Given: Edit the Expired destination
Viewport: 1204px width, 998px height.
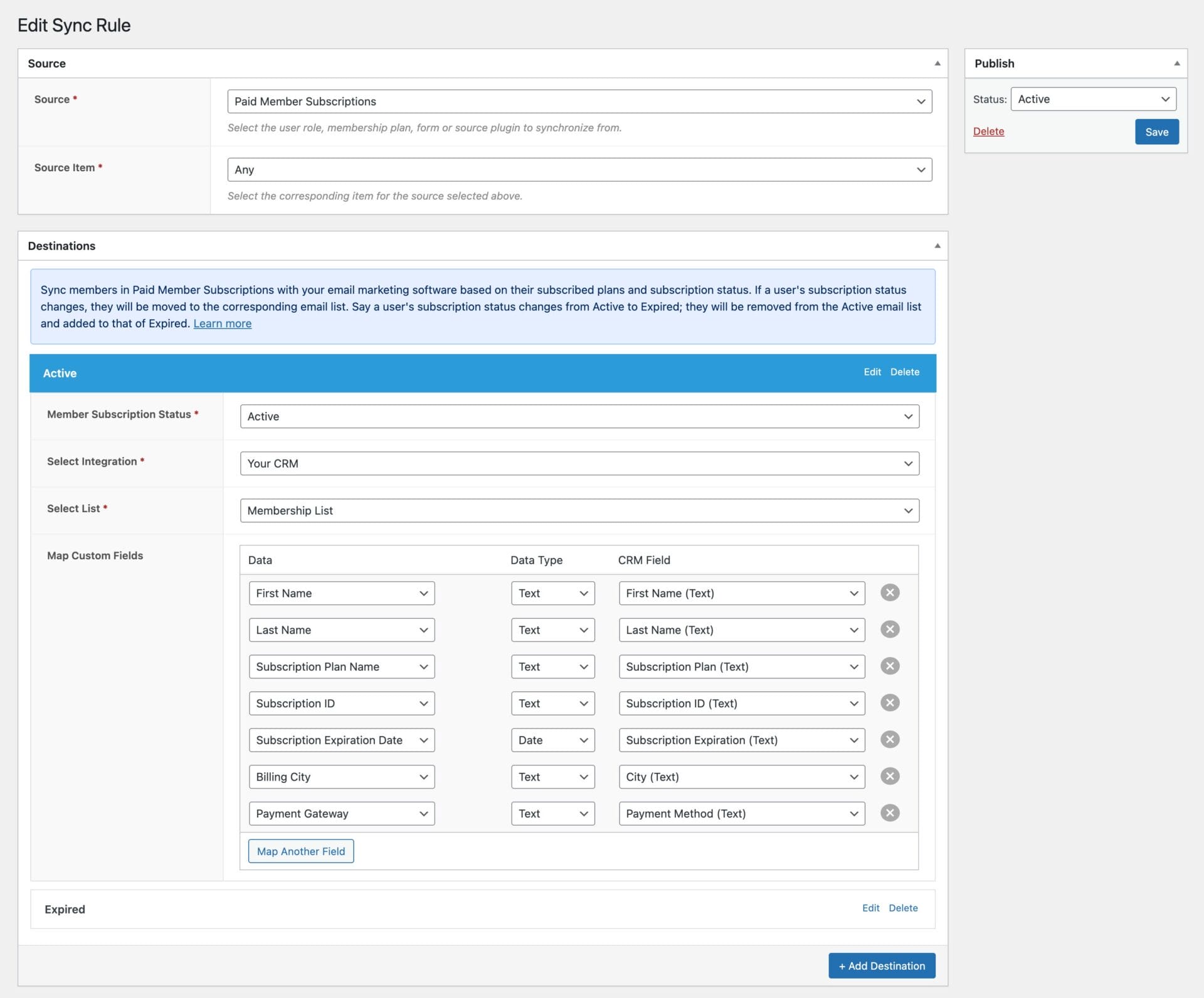Looking at the screenshot, I should click(870, 908).
